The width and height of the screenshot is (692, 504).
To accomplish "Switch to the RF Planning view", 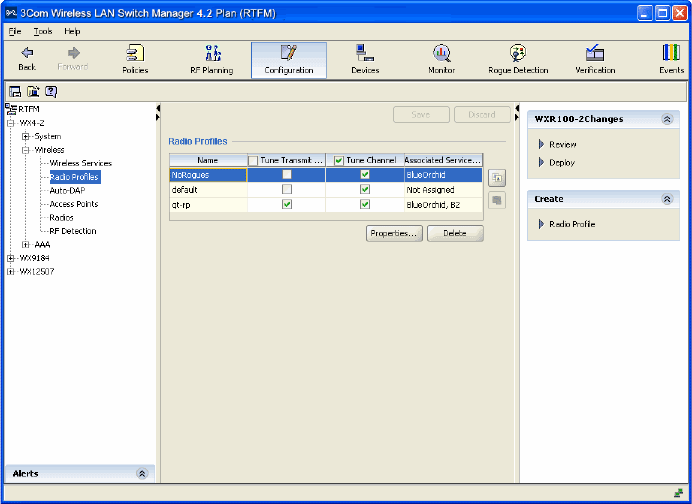I will (211, 60).
